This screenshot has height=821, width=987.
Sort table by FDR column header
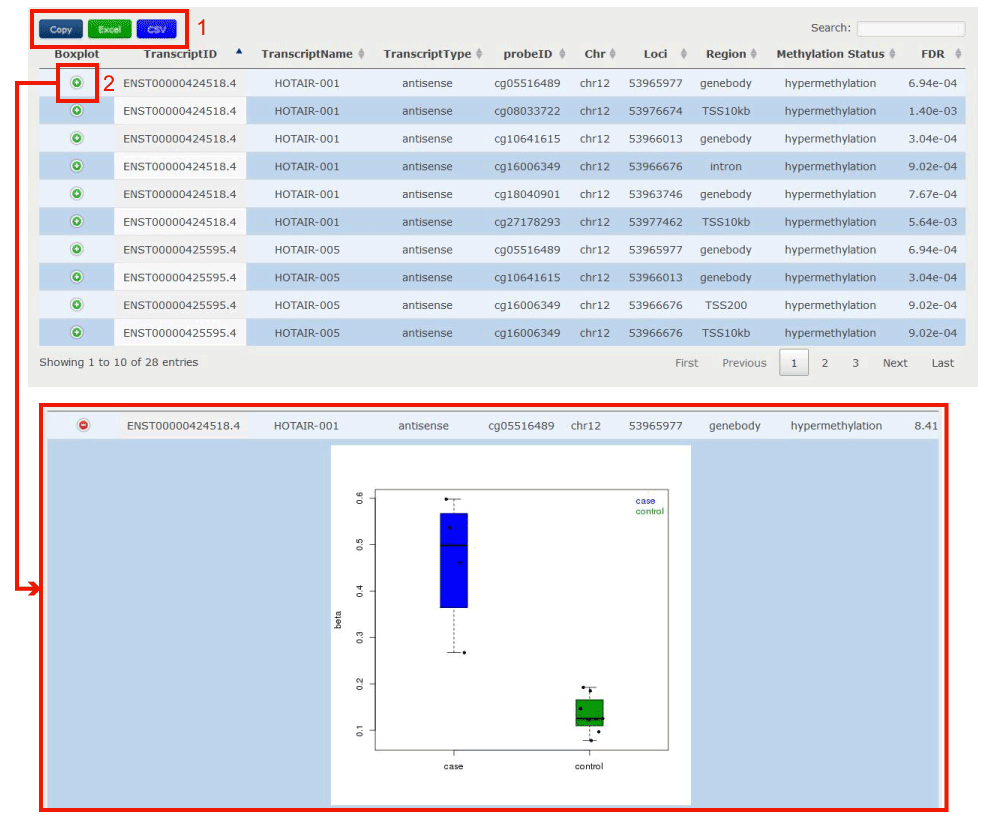click(x=932, y=54)
